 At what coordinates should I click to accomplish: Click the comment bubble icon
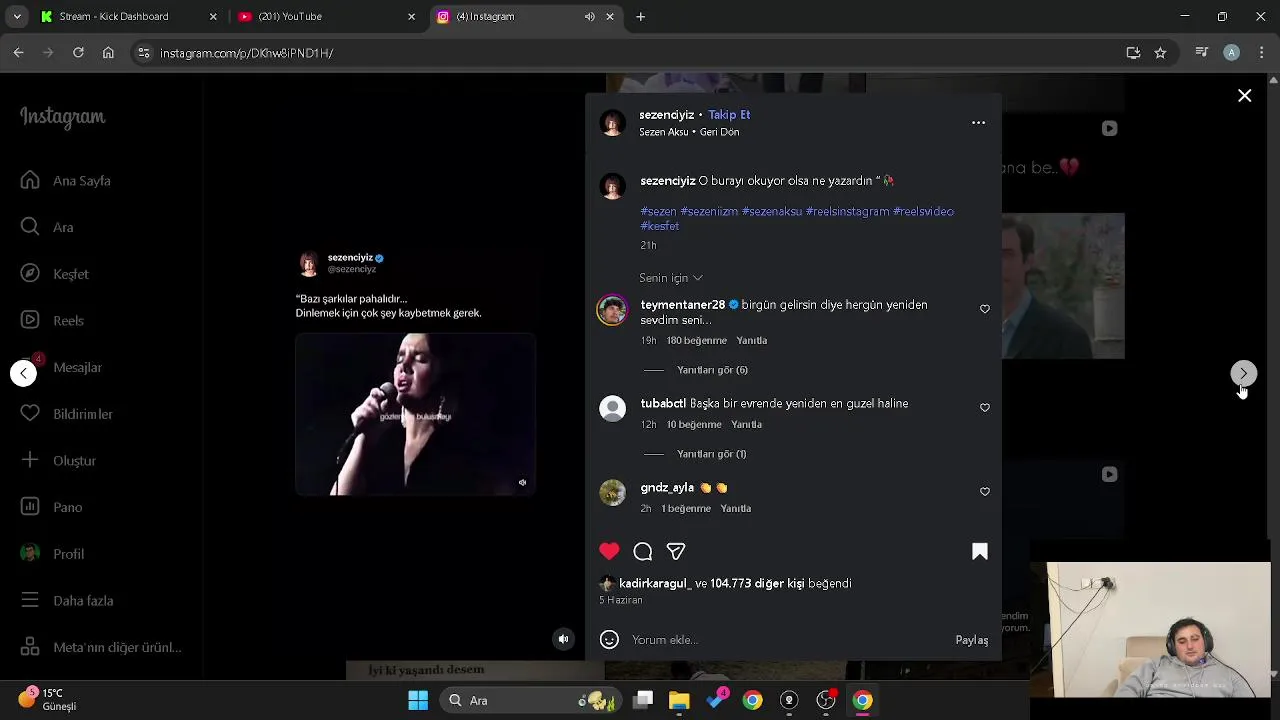pyautogui.click(x=643, y=551)
